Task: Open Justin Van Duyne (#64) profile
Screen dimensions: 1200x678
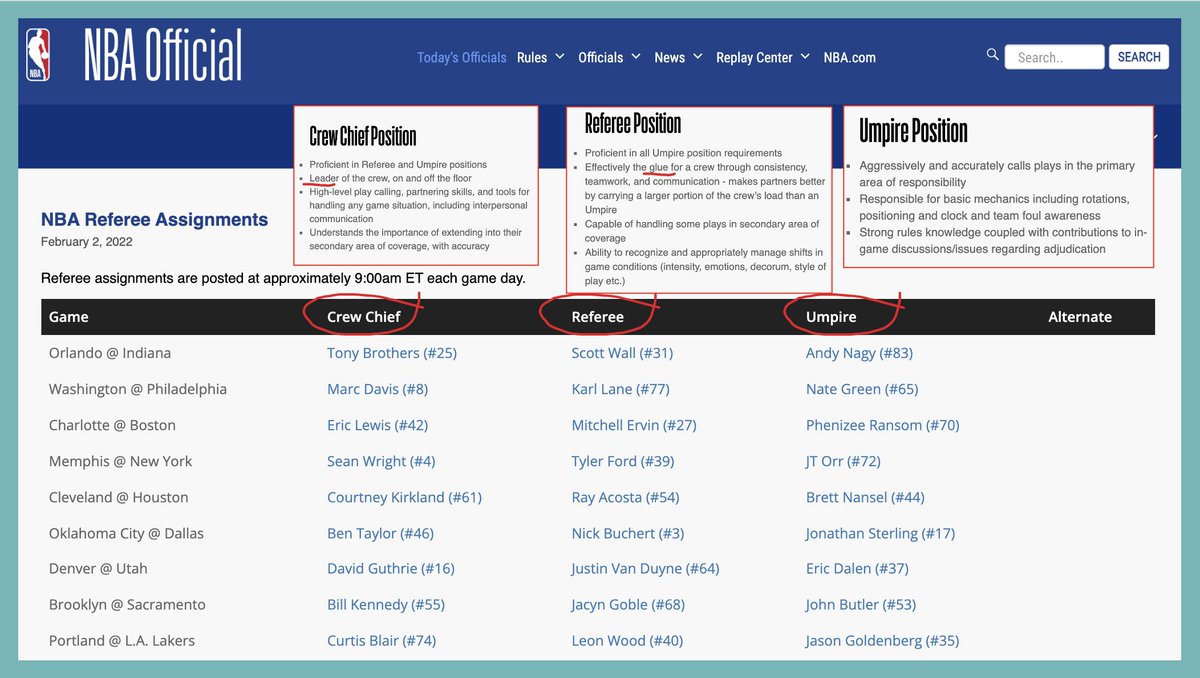Action: (645, 568)
